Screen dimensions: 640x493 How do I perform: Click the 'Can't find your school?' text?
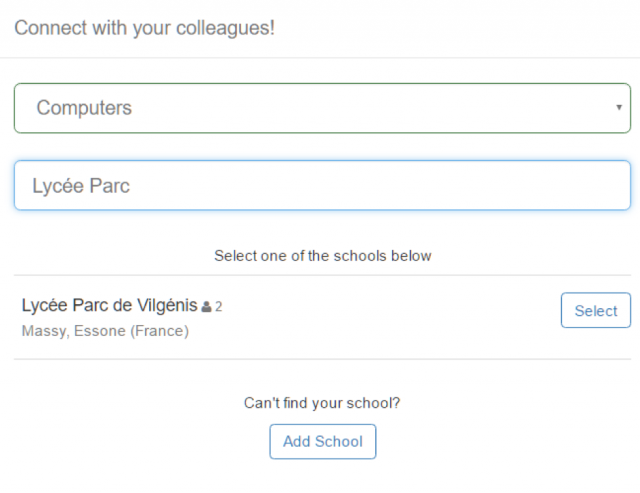pyautogui.click(x=322, y=403)
